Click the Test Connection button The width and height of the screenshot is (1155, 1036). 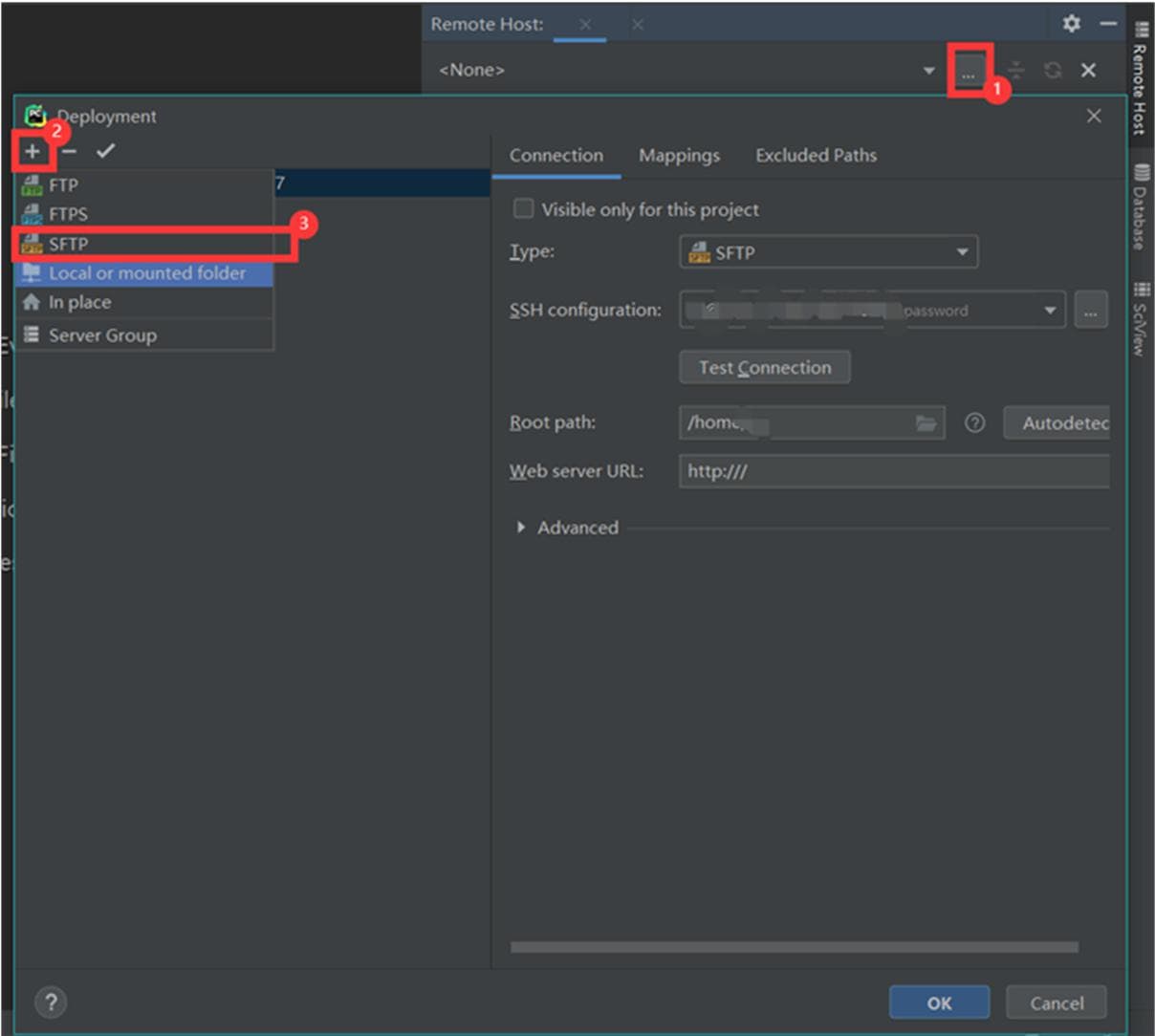pyautogui.click(x=764, y=368)
